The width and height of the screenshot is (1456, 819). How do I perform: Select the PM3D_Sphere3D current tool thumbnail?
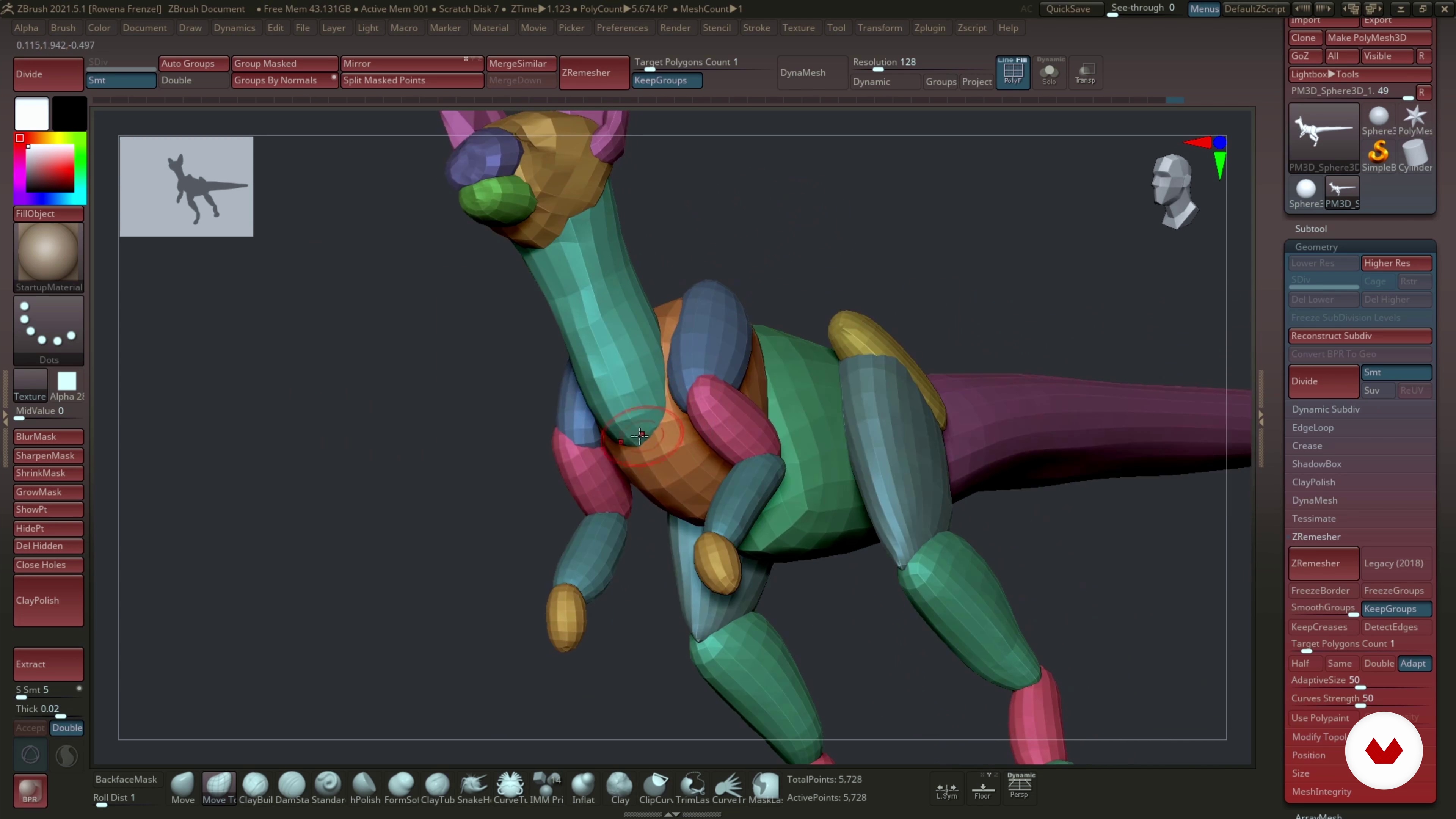point(1324,138)
